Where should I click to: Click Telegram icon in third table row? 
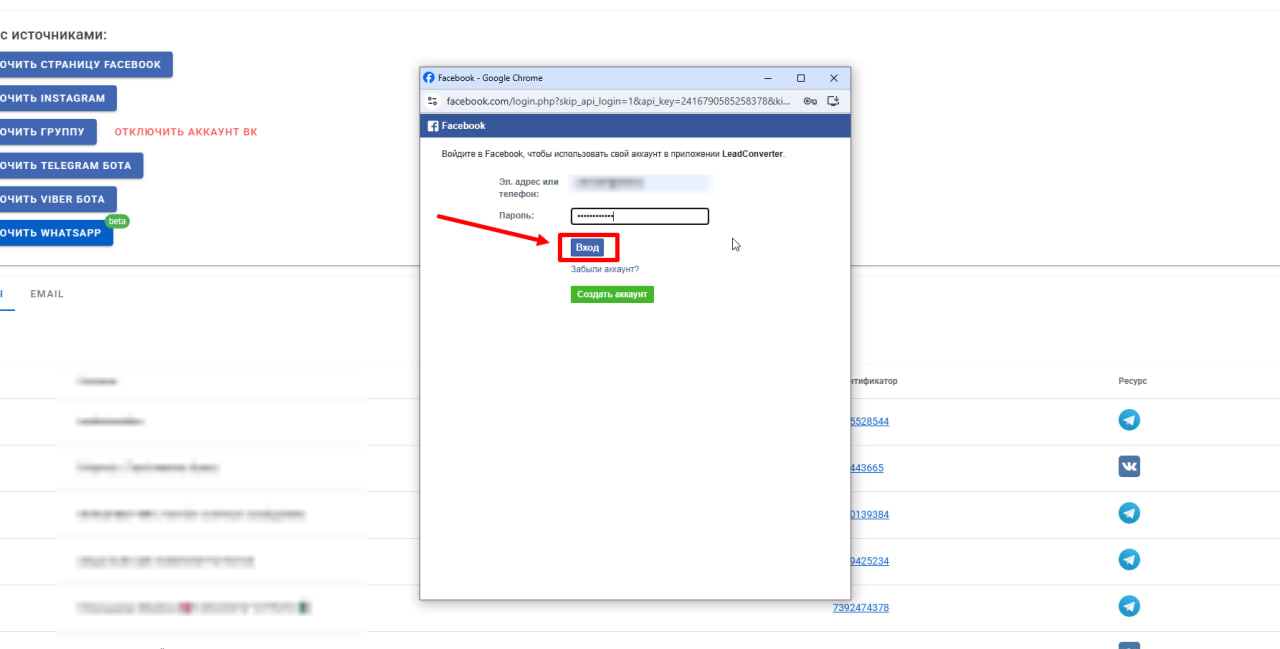(1129, 513)
